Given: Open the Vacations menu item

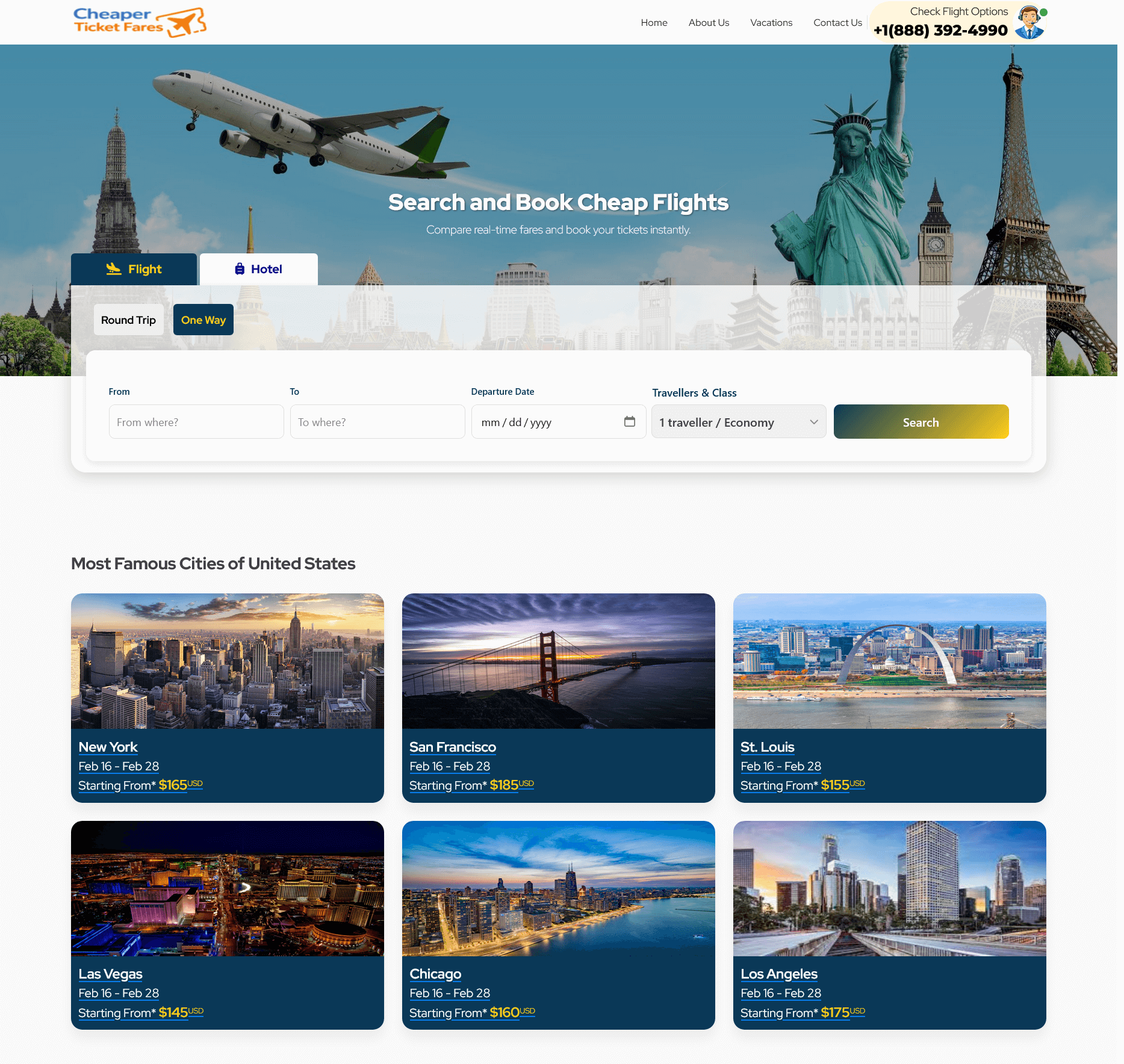Looking at the screenshot, I should [771, 22].
